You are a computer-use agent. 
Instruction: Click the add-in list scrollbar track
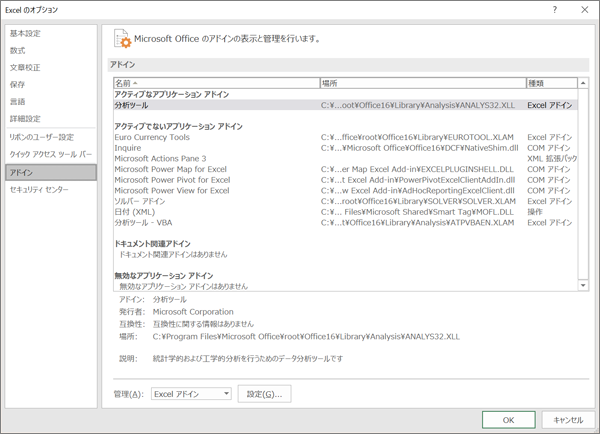click(x=583, y=184)
